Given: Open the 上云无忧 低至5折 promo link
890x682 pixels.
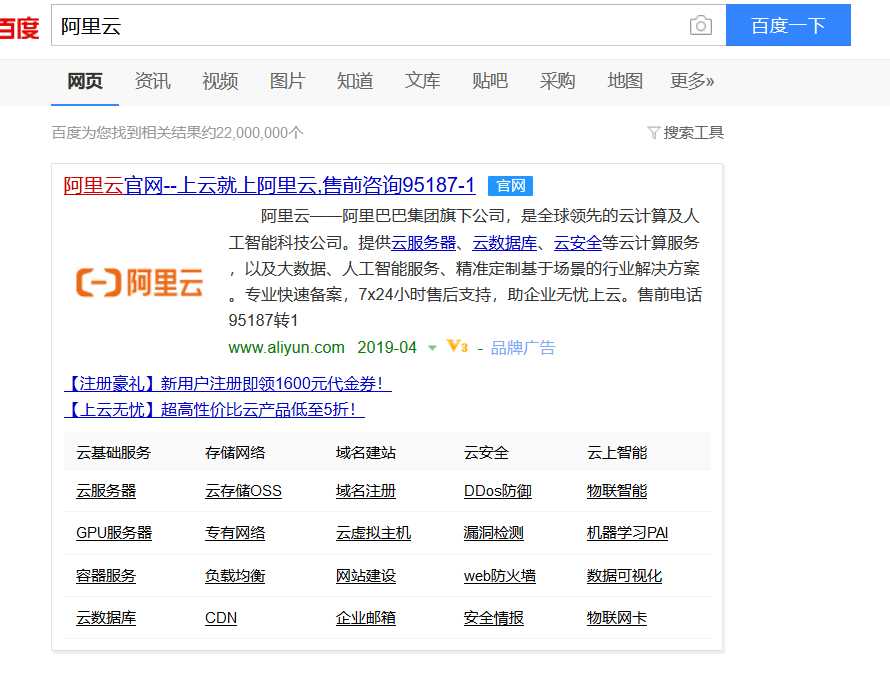Looking at the screenshot, I should (x=214, y=409).
